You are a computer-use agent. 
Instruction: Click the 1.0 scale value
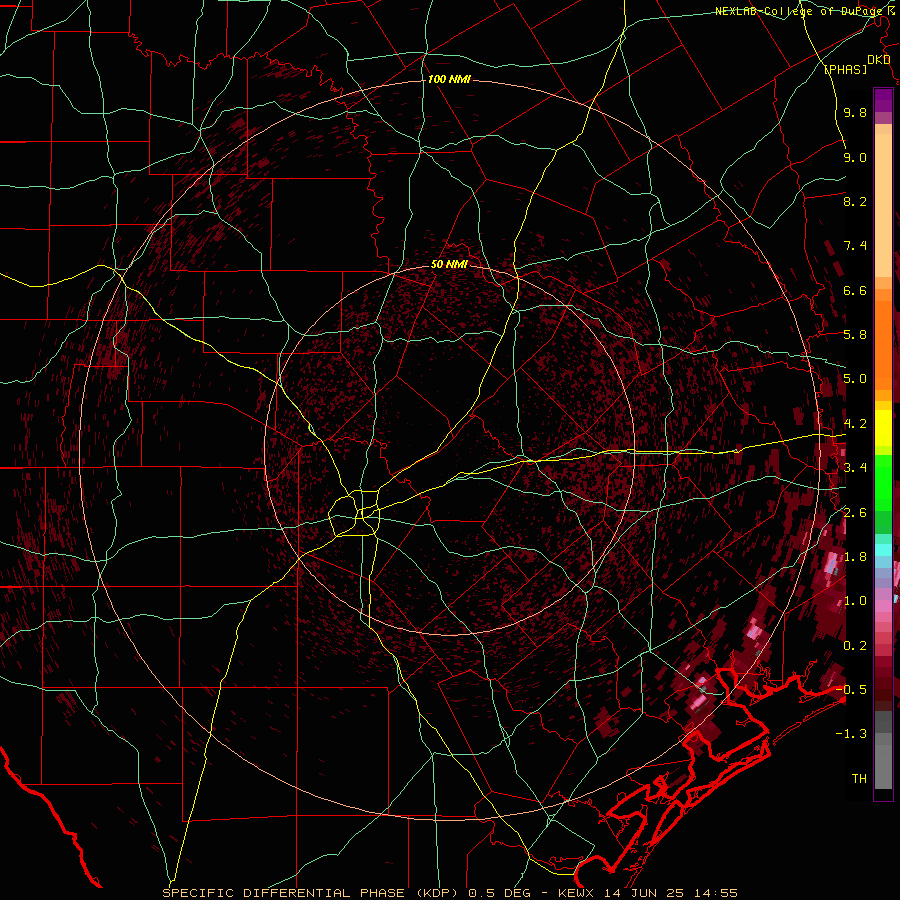(855, 601)
